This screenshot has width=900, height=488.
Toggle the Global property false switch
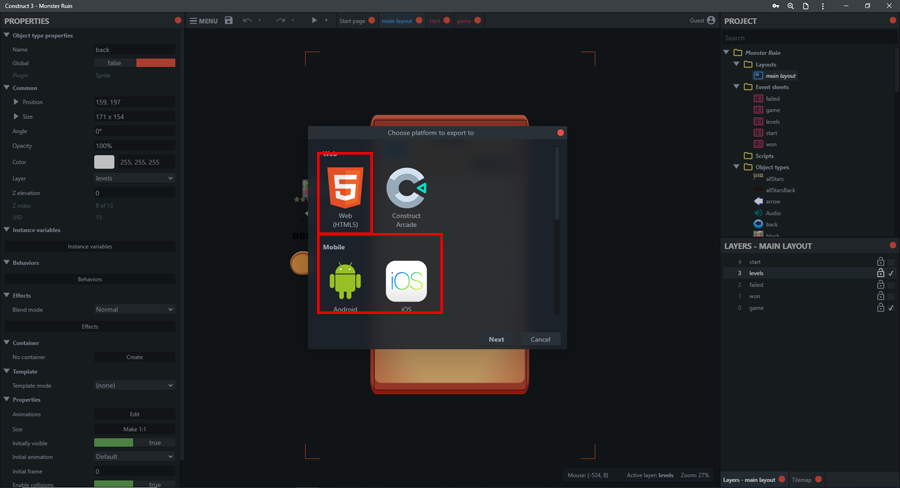[134, 63]
